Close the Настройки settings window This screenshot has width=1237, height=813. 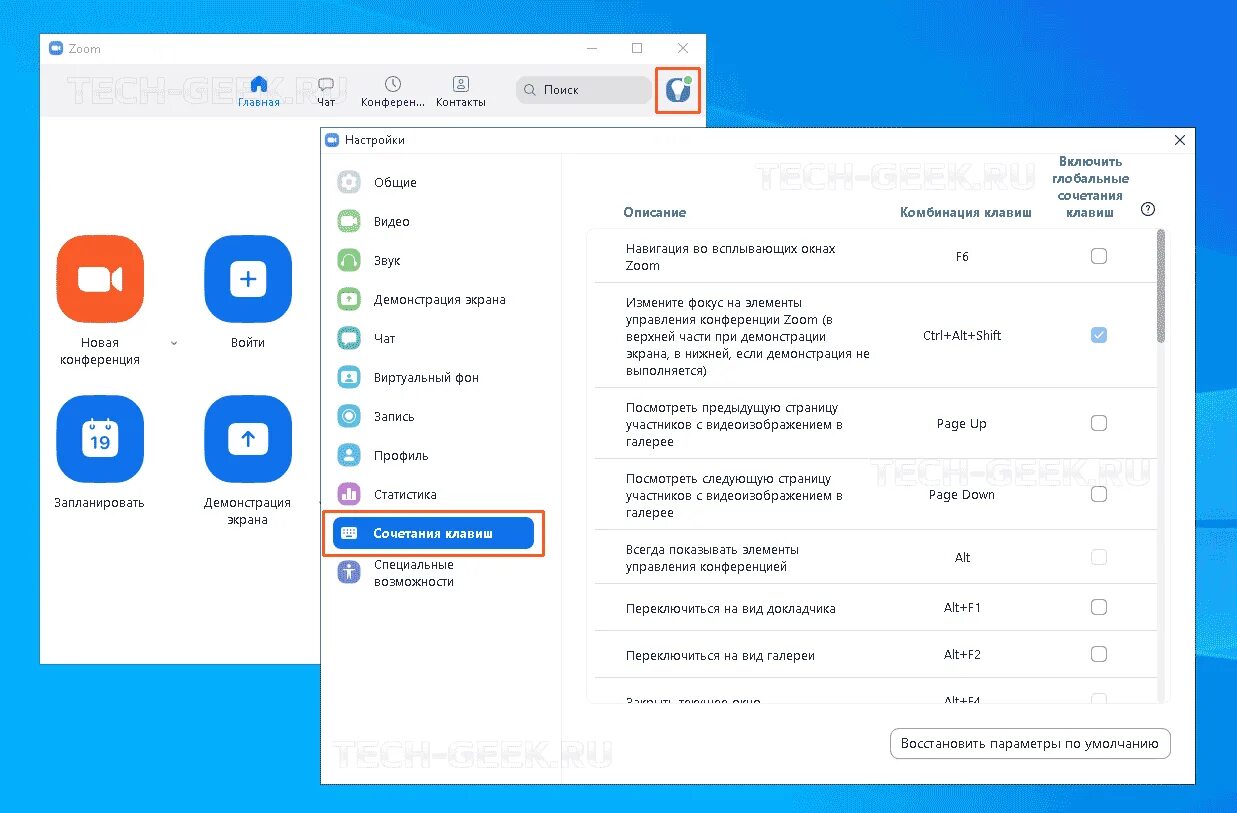click(x=1180, y=141)
